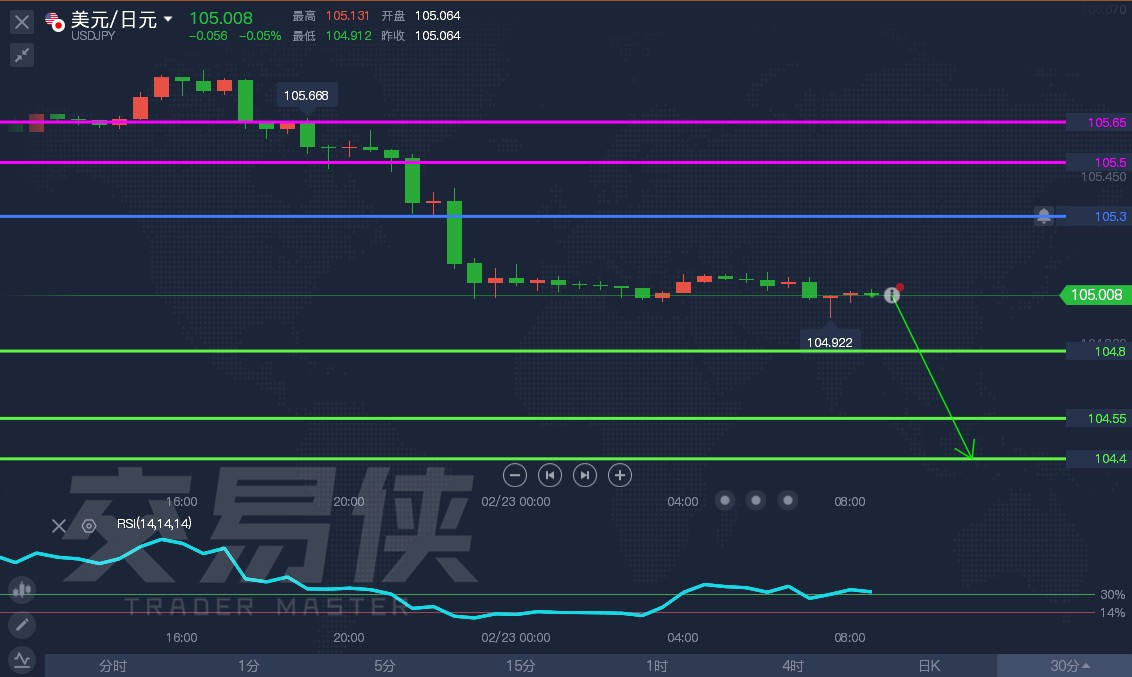Select the pencil drawing tool
This screenshot has height=677, width=1132.
[x=22, y=624]
